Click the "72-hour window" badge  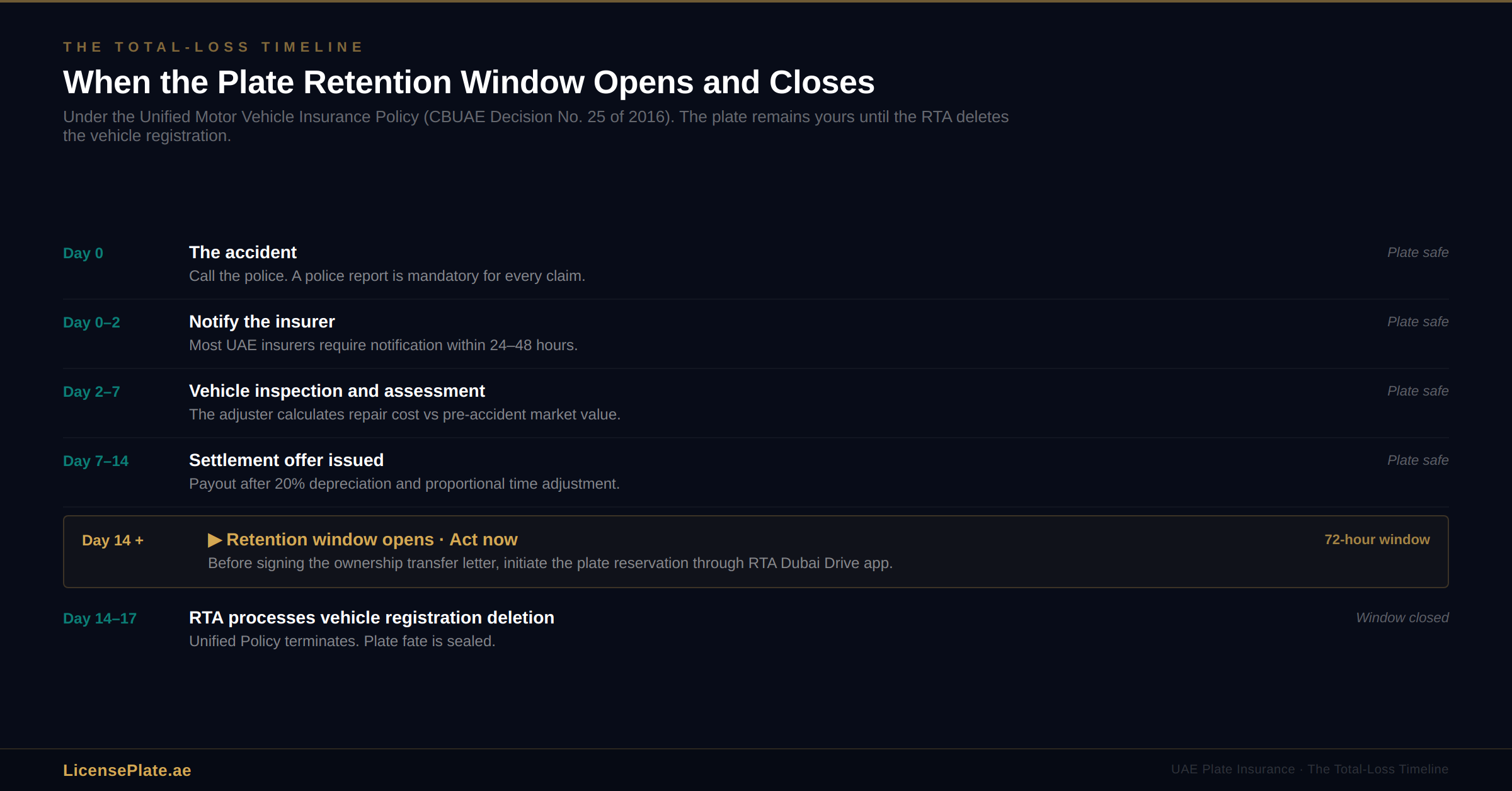tap(1377, 540)
